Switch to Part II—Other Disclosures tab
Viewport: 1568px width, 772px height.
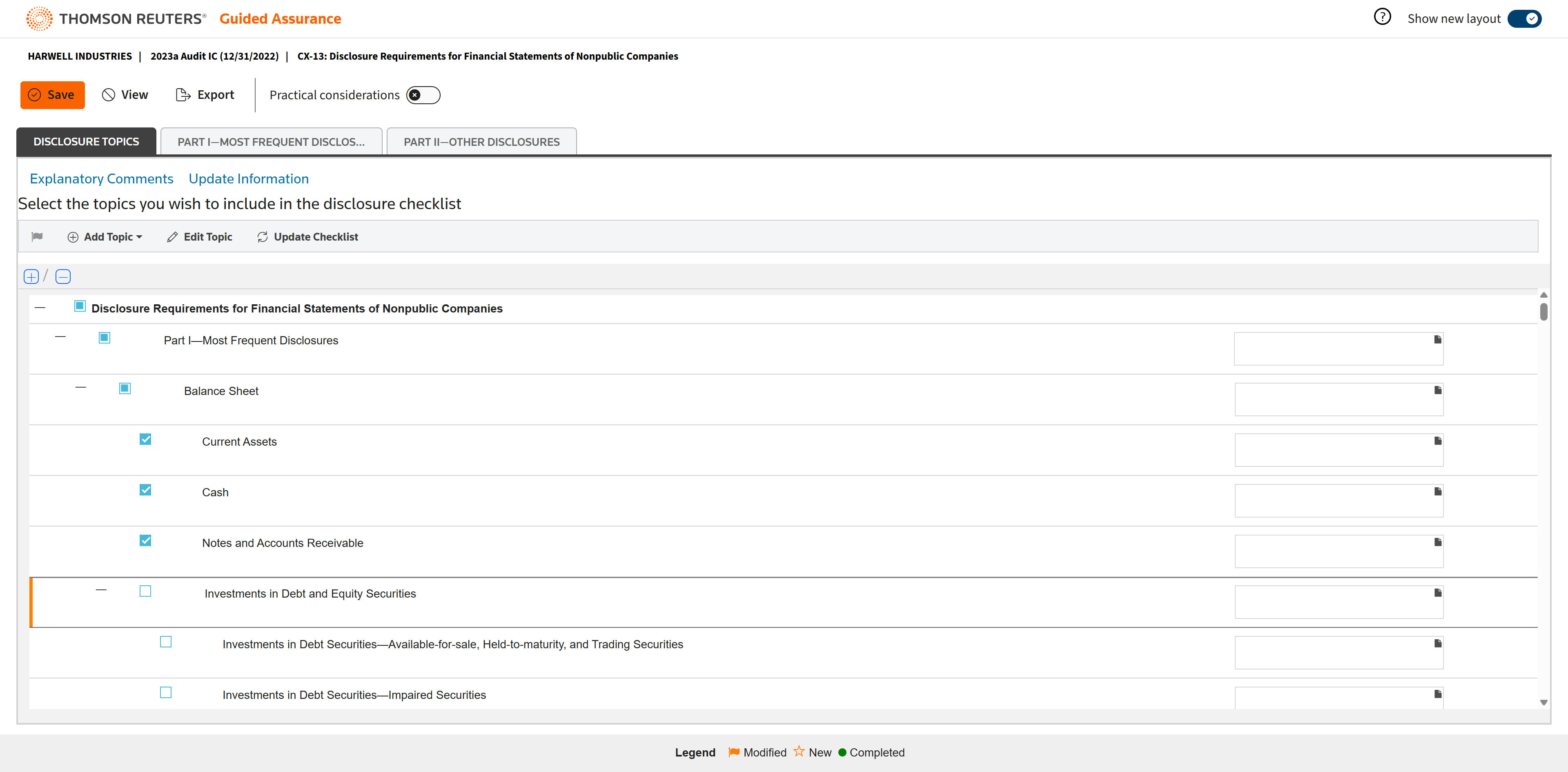481,142
